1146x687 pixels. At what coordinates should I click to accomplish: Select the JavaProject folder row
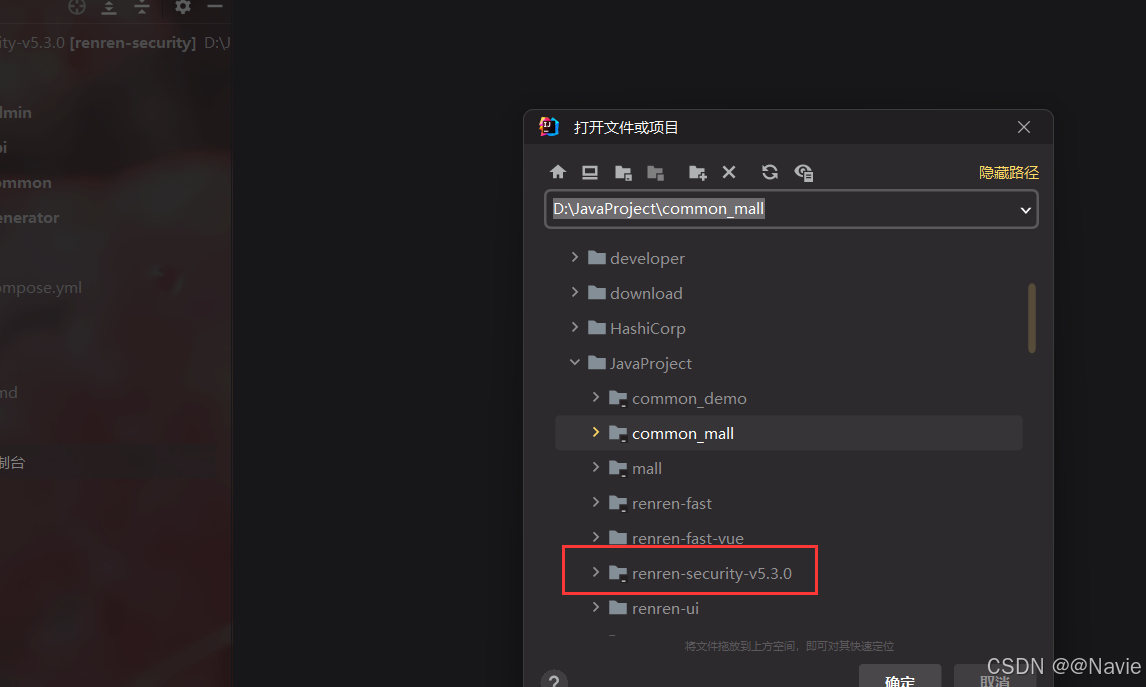coord(789,363)
